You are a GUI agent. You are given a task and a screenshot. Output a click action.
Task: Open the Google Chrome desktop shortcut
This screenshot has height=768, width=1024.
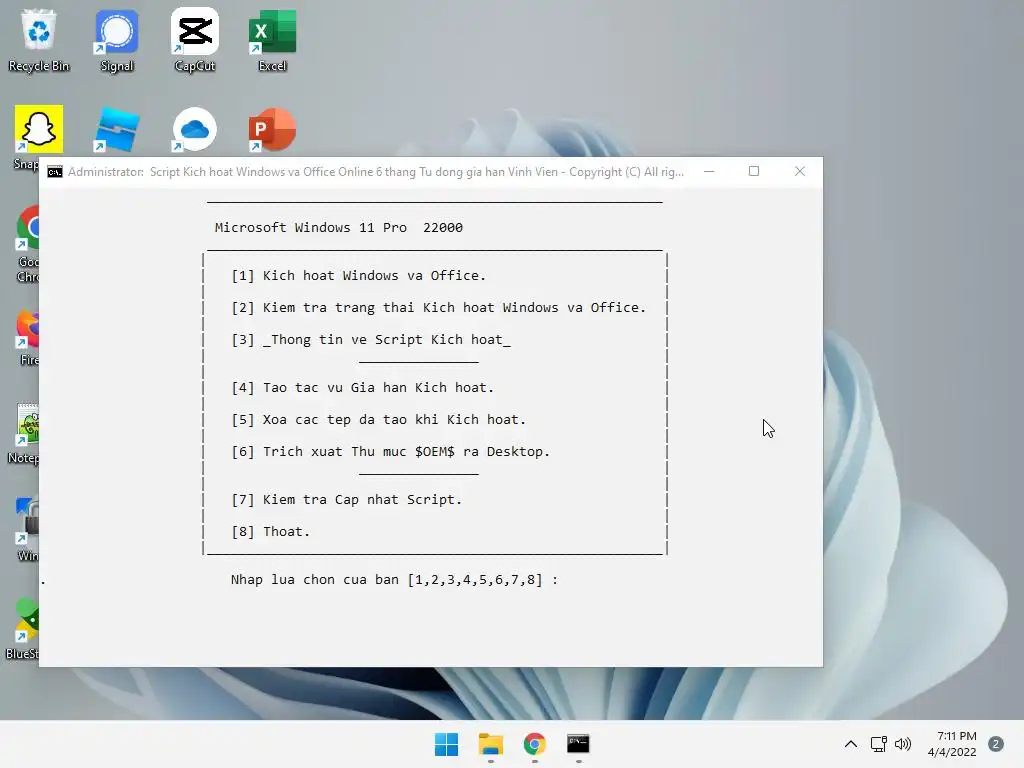27,243
